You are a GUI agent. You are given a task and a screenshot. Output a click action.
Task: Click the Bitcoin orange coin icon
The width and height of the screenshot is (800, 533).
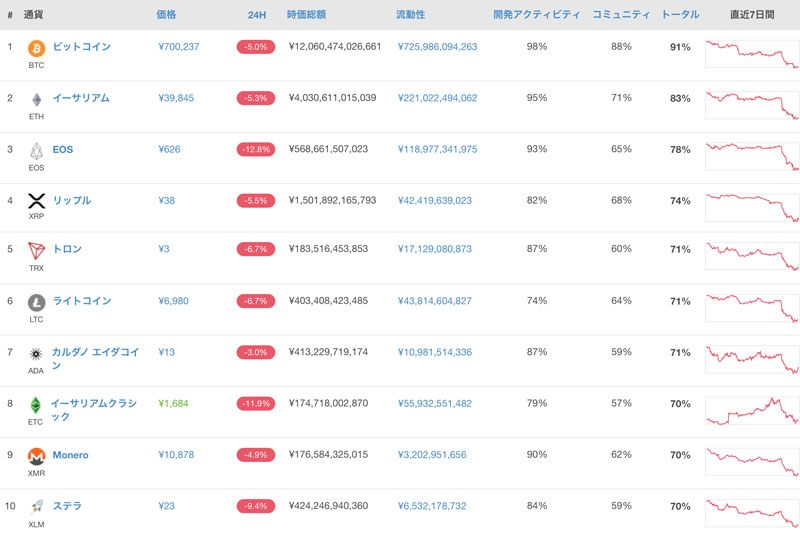pos(36,48)
